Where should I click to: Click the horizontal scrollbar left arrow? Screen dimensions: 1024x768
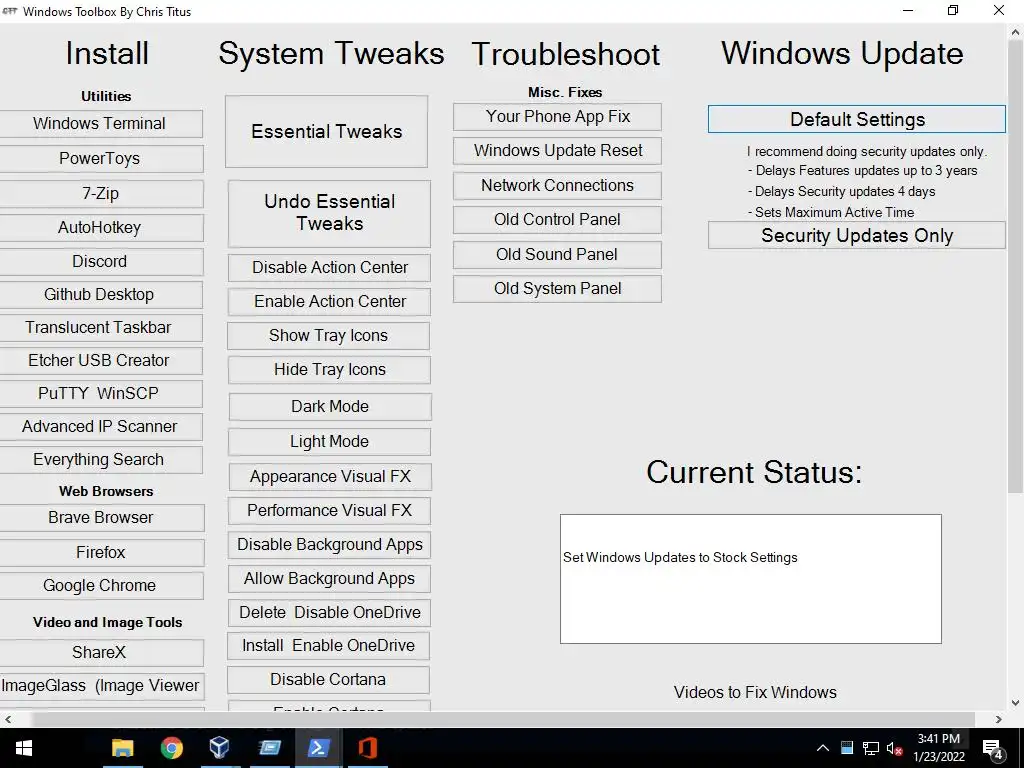[x=8, y=719]
